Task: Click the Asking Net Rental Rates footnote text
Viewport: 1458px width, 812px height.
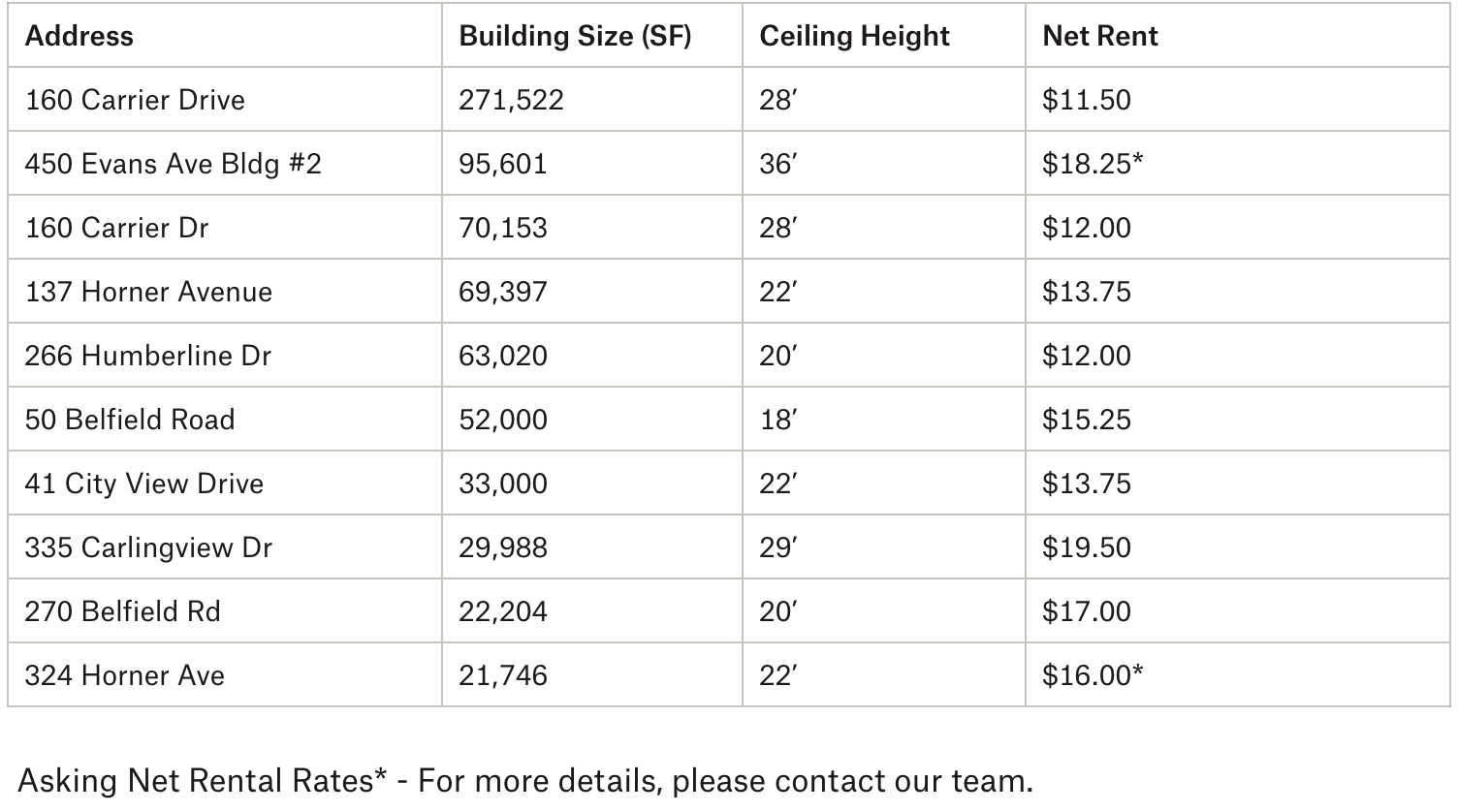Action: (525, 780)
